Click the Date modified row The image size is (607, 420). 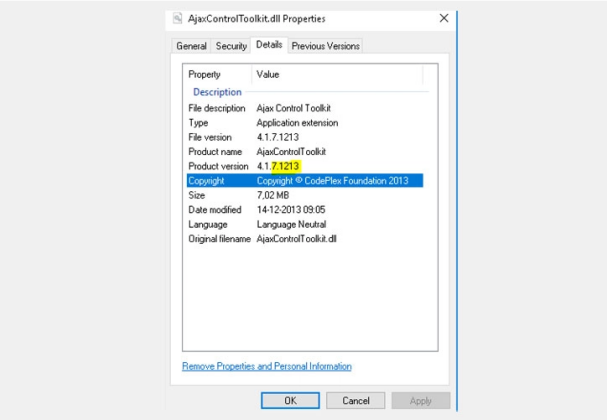pos(213,210)
